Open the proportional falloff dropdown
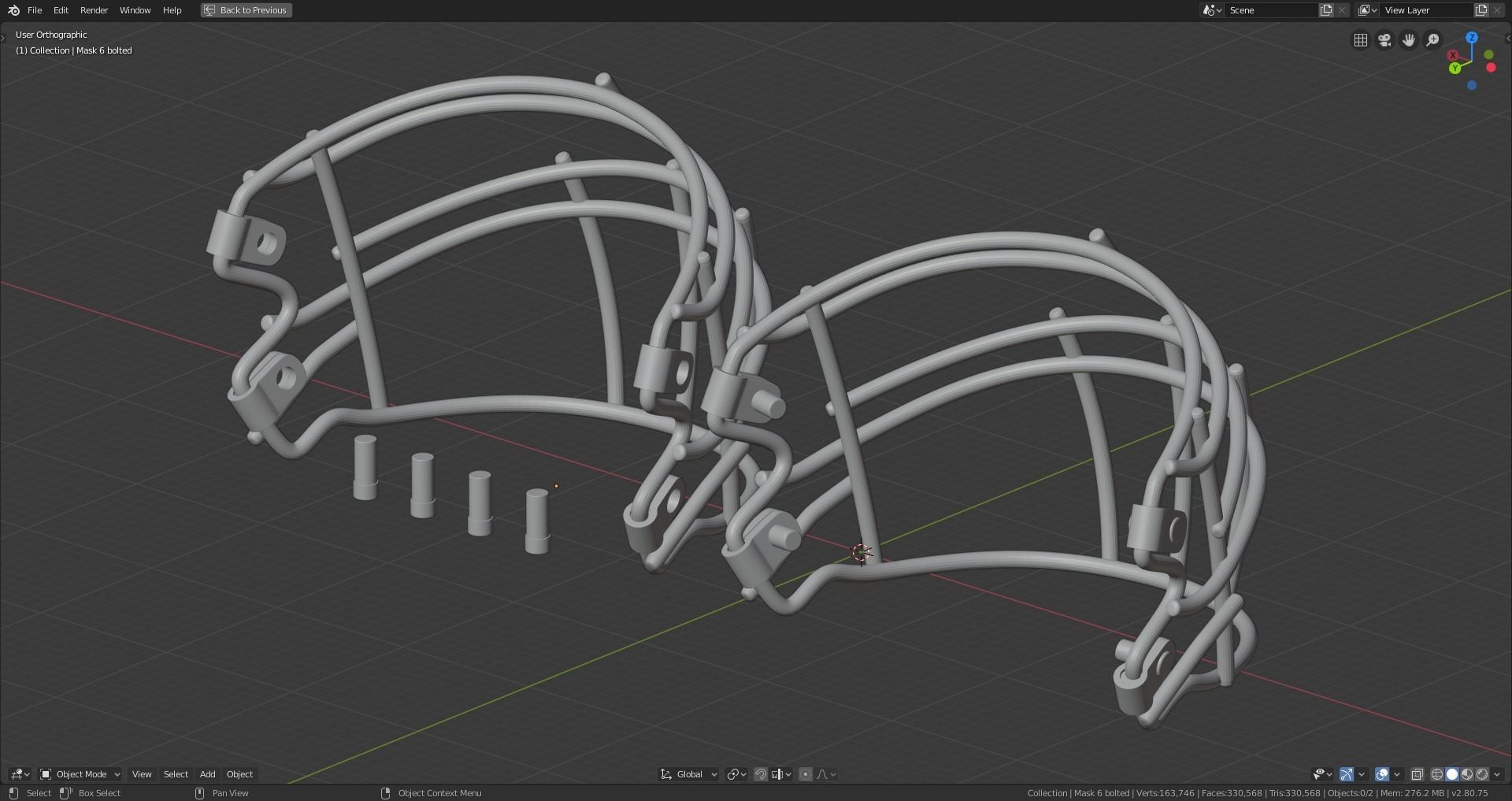Image resolution: width=1512 pixels, height=801 pixels. point(826,774)
